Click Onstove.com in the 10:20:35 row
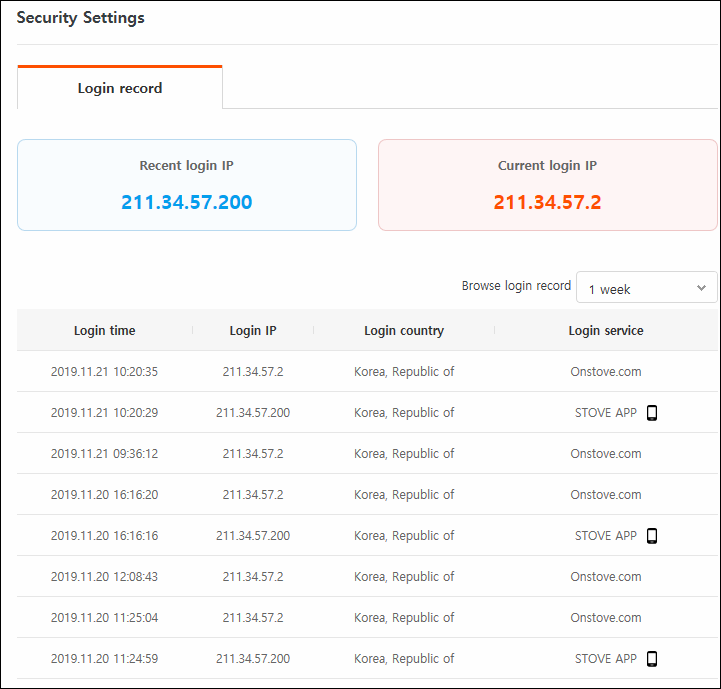The image size is (721, 689). [x=606, y=371]
